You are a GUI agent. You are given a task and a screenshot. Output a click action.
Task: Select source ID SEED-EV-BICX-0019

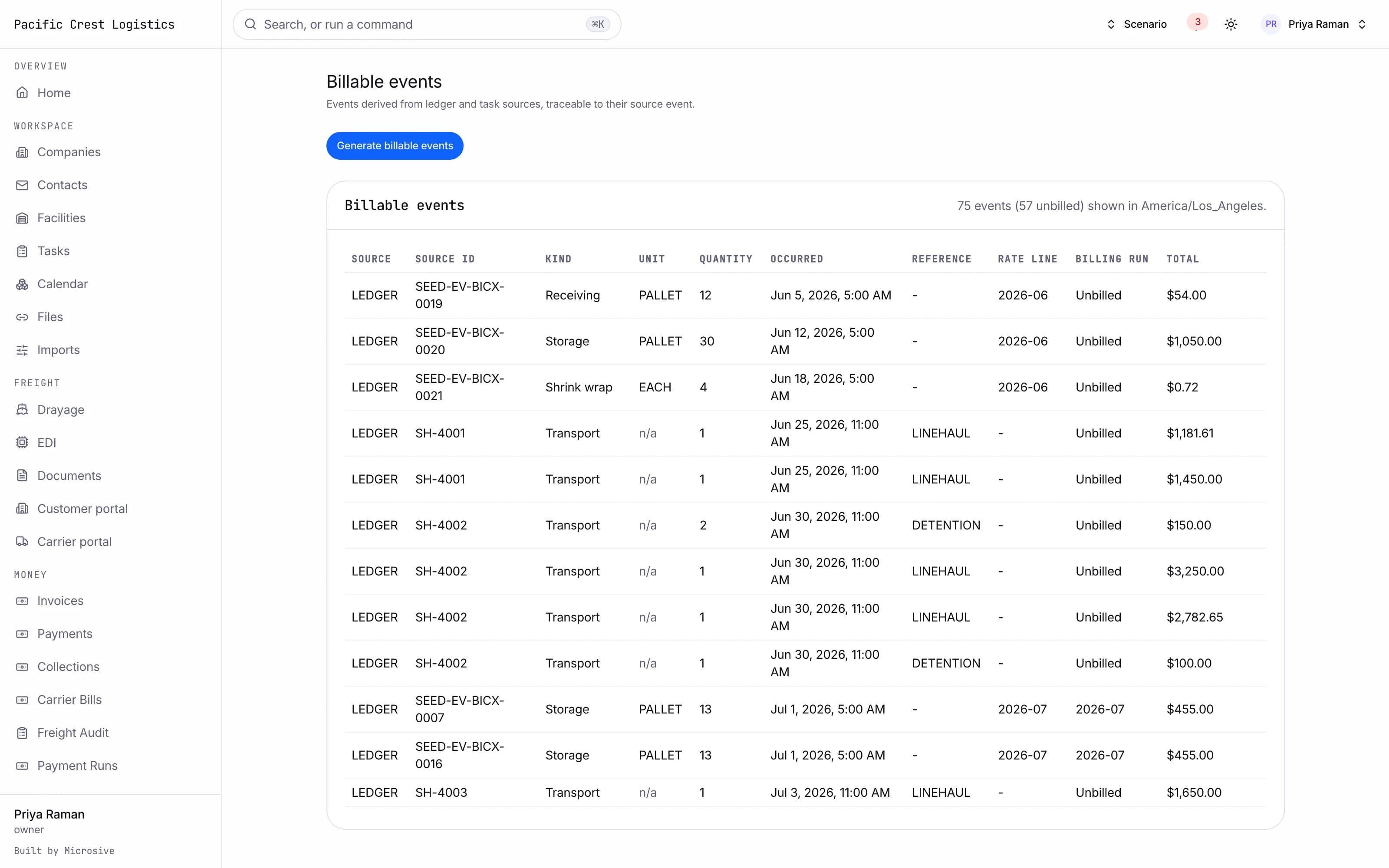[x=460, y=295]
